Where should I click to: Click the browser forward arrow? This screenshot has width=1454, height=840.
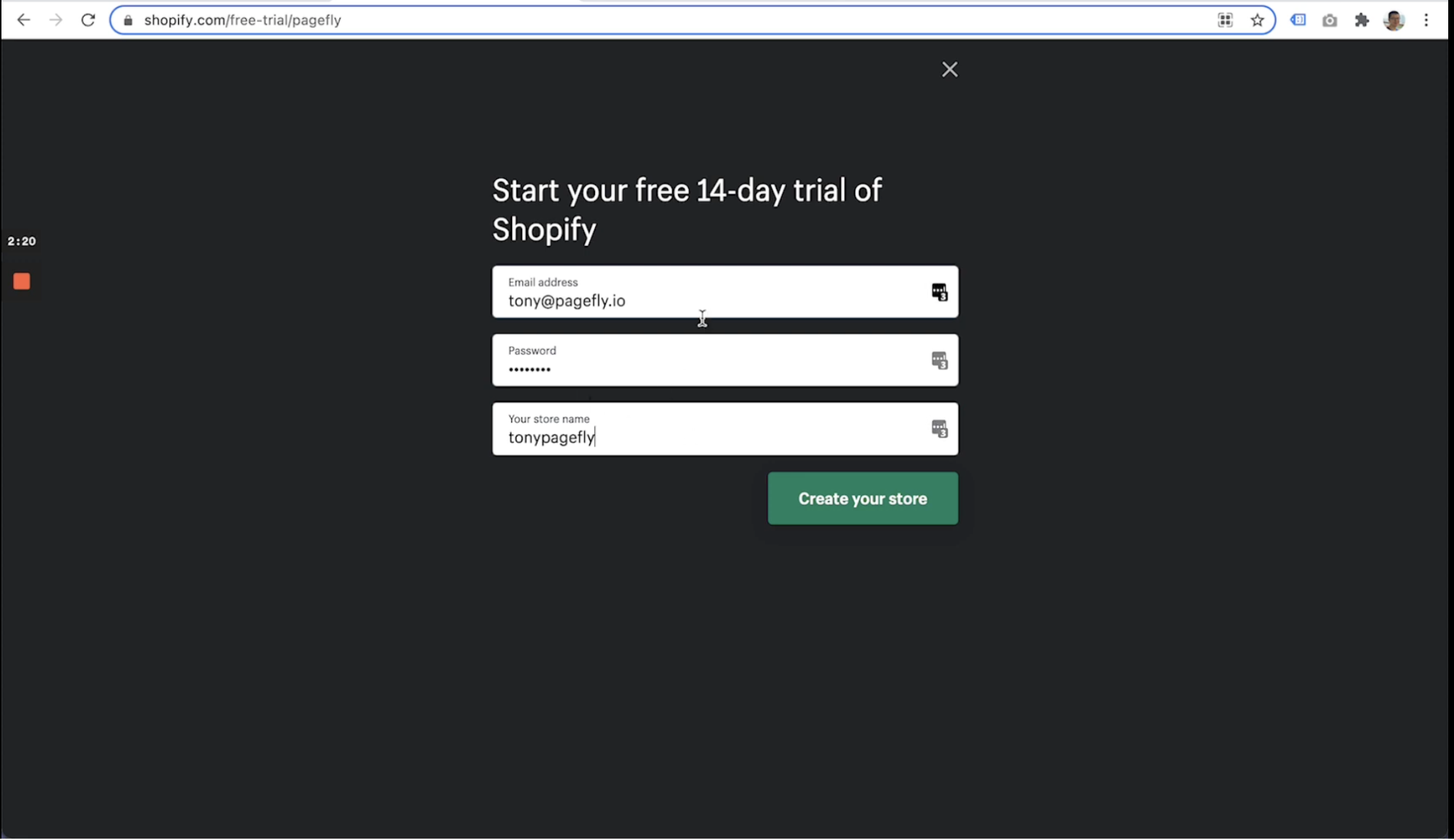[56, 20]
